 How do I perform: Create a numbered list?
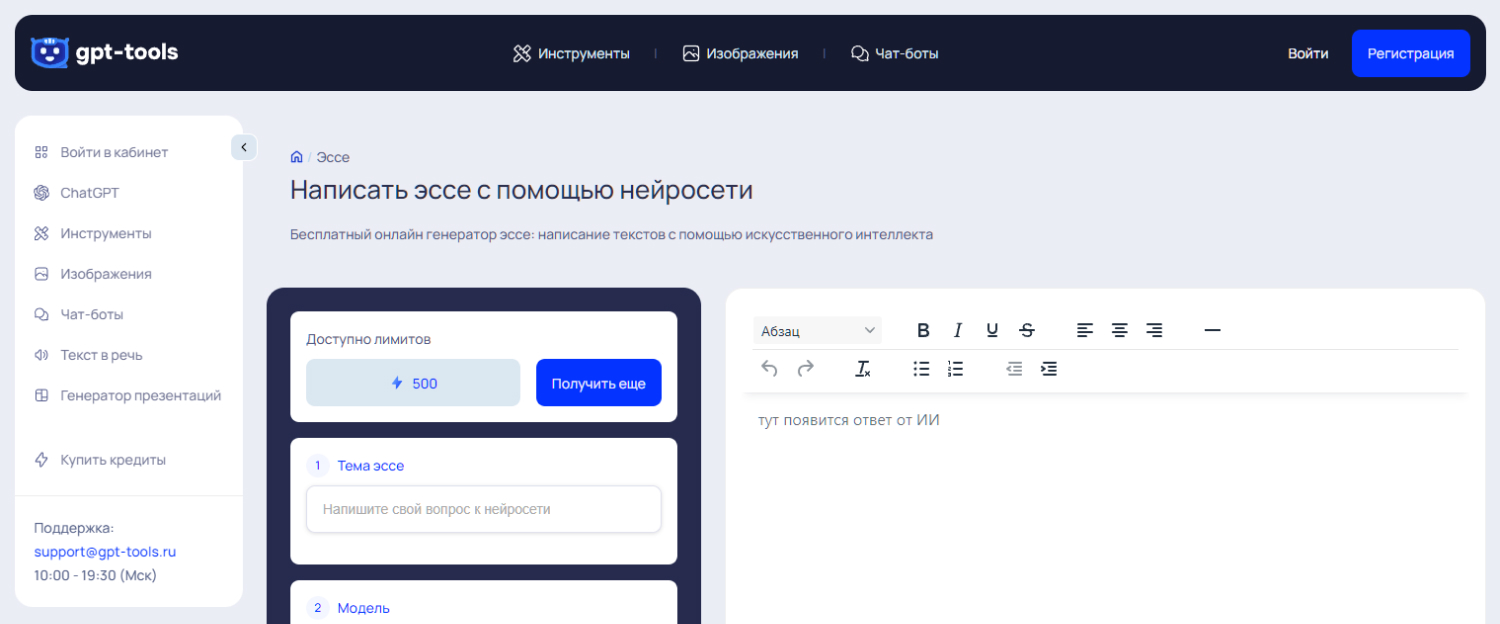(x=955, y=368)
